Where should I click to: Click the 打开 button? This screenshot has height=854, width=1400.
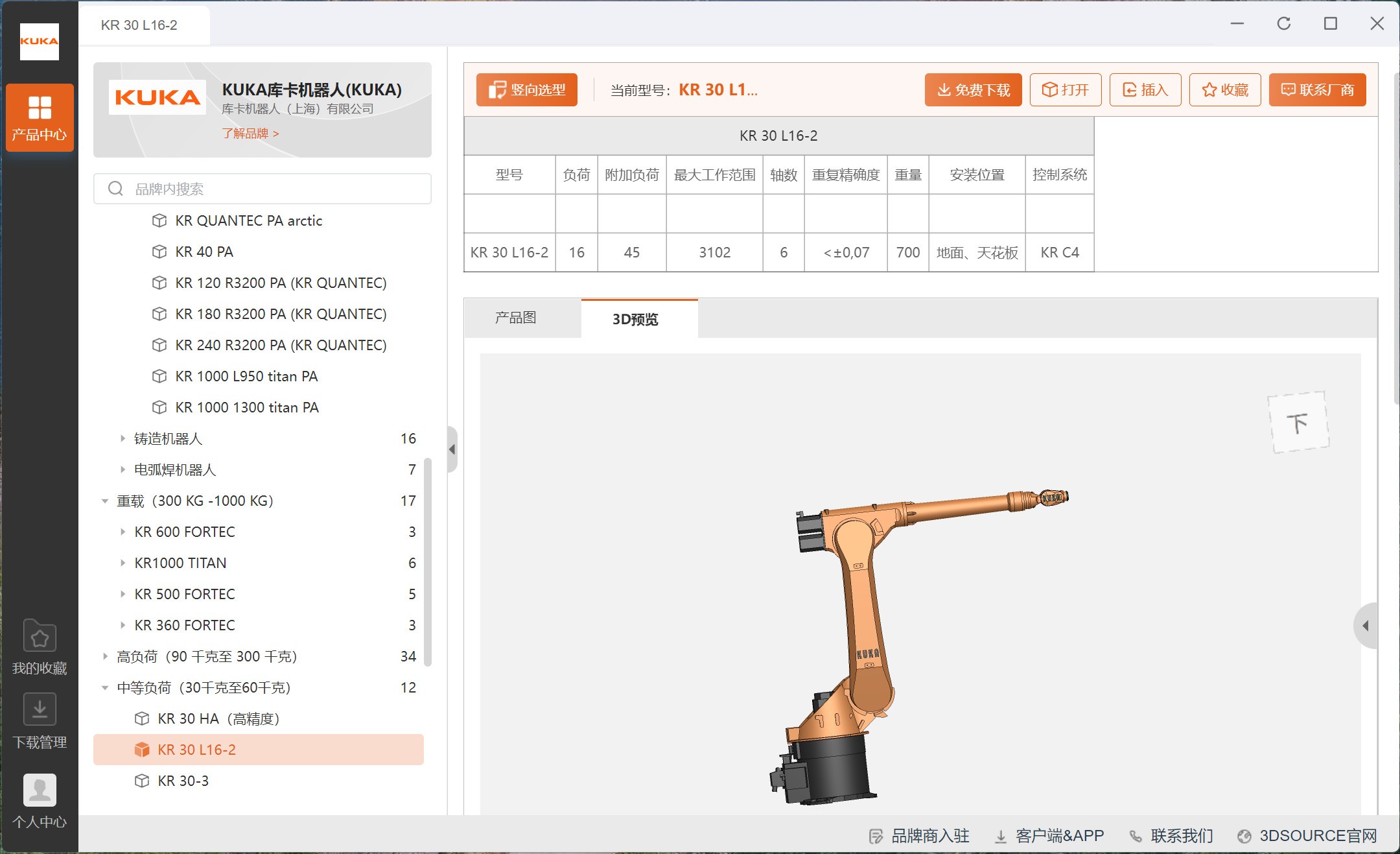[1065, 89]
